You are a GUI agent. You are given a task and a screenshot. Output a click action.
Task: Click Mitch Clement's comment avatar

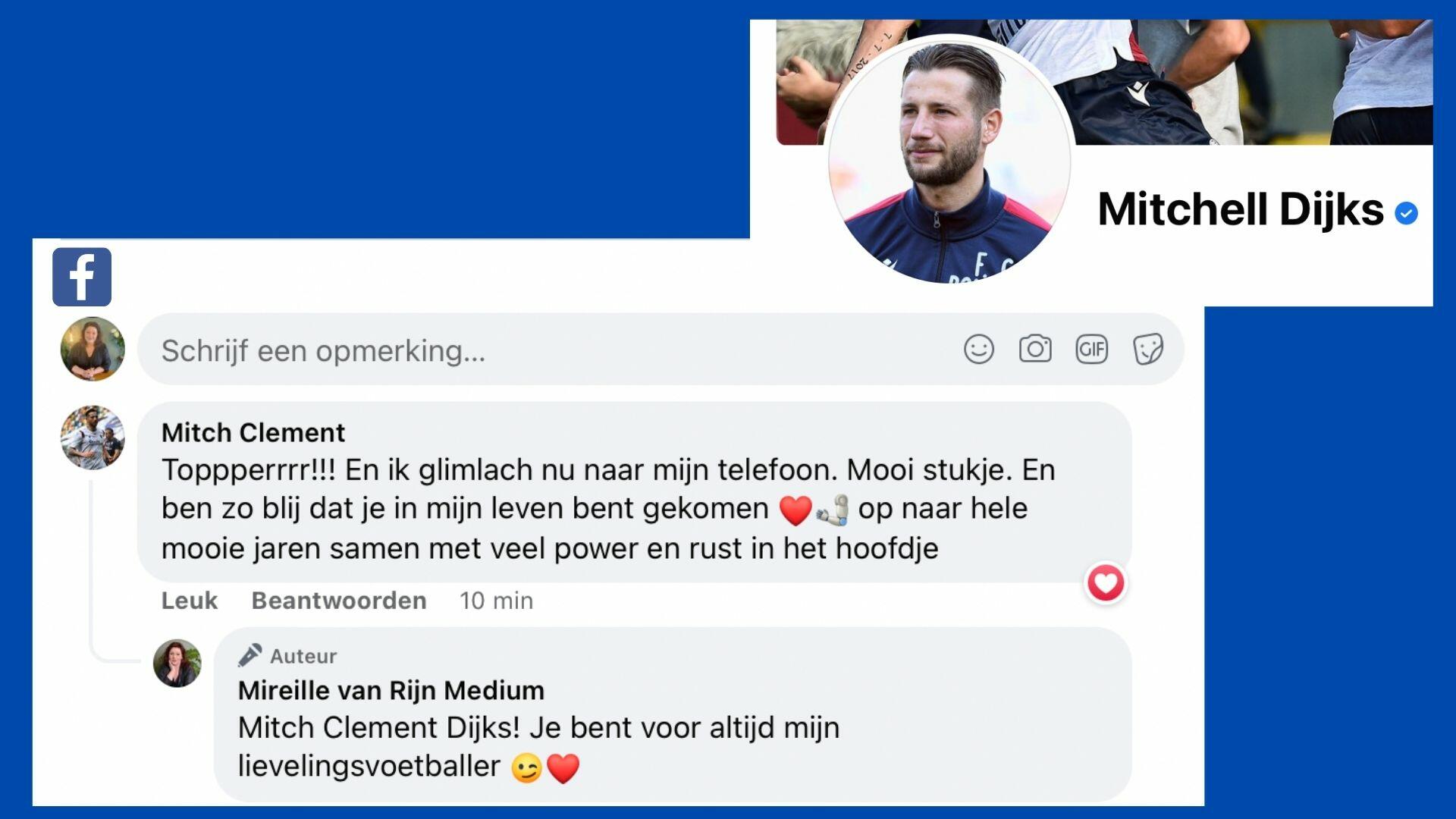[x=93, y=438]
